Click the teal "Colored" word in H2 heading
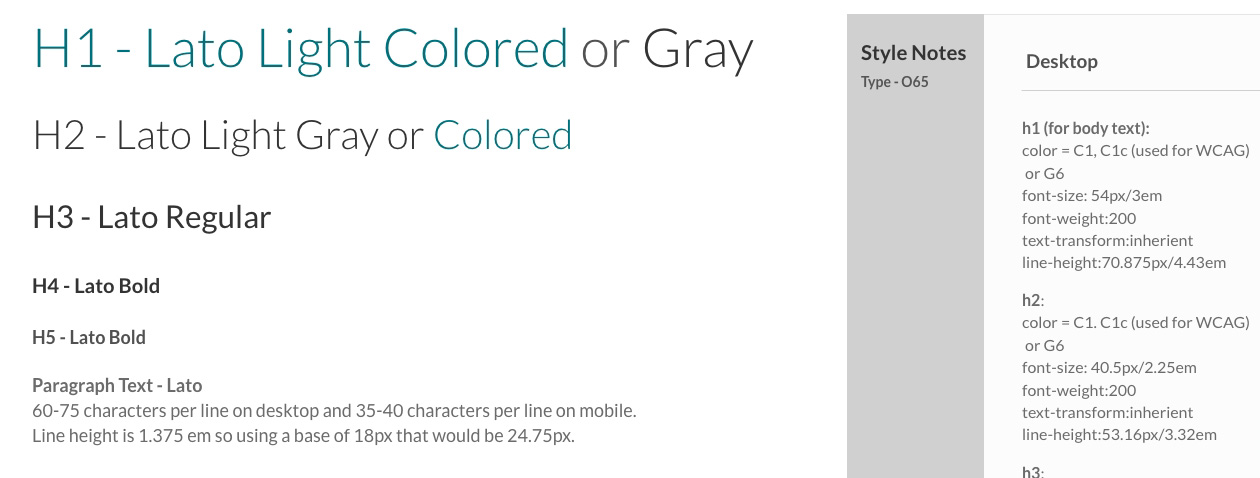This screenshot has height=478, width=1260. coord(502,135)
